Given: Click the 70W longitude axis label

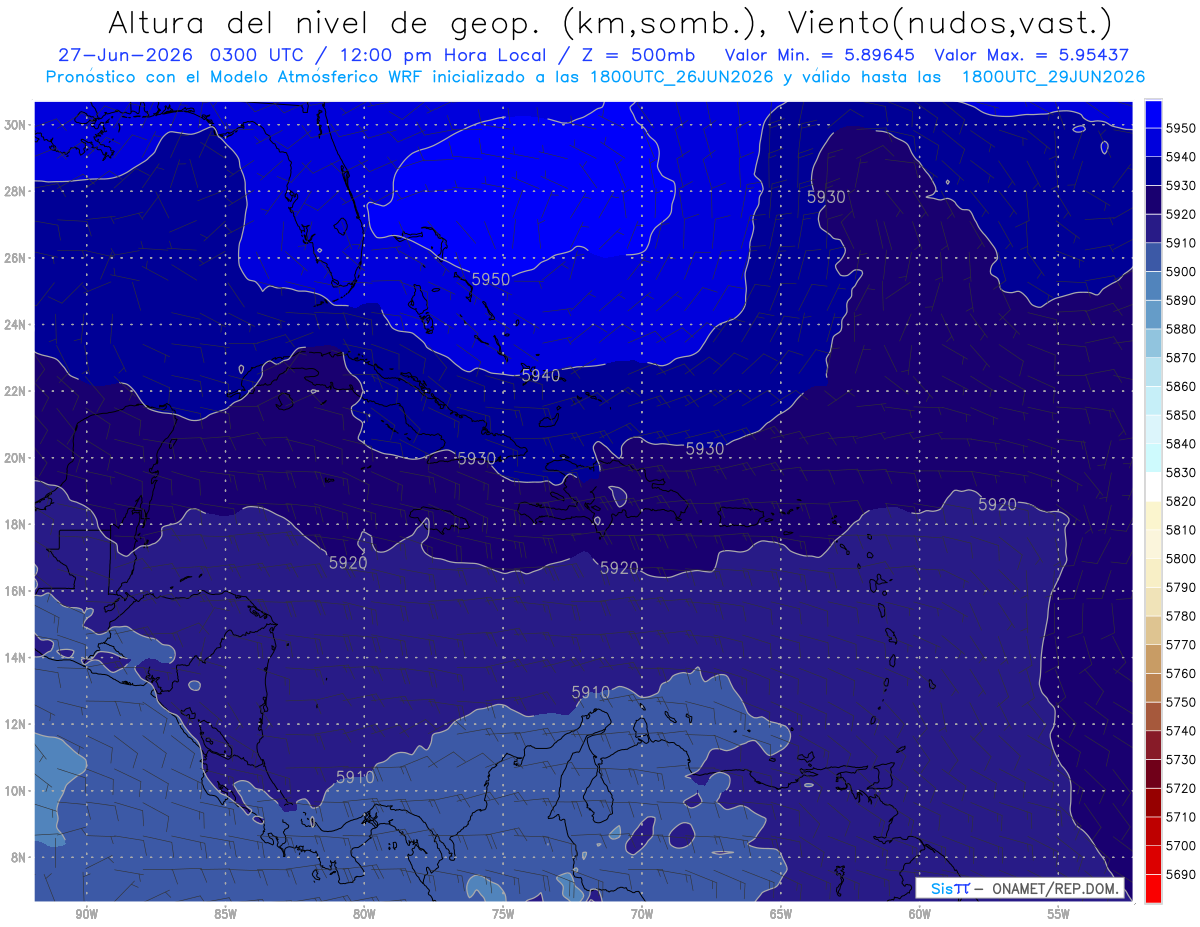Looking at the screenshot, I should point(642,914).
